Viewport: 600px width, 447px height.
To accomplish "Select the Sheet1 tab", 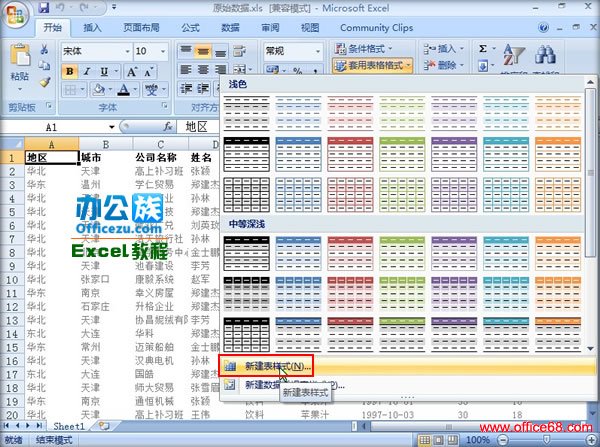I will click(x=68, y=426).
